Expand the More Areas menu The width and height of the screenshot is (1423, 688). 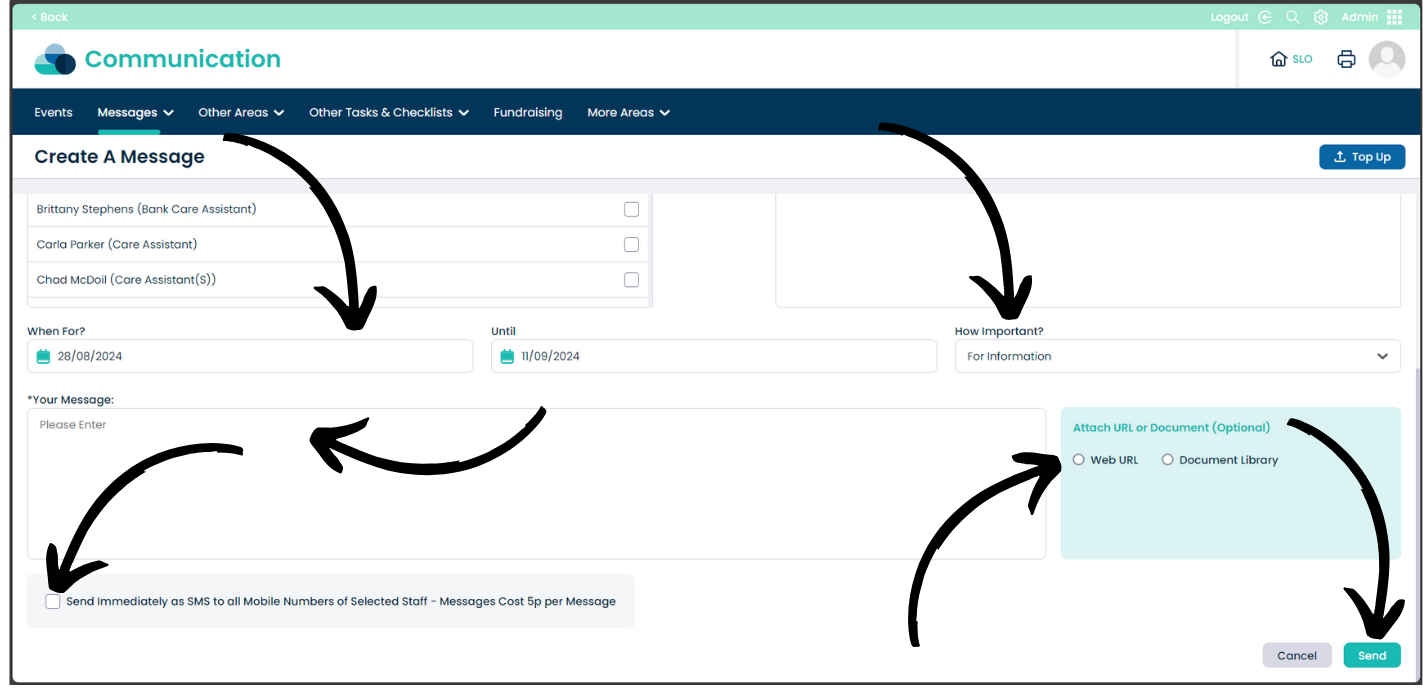(x=628, y=112)
